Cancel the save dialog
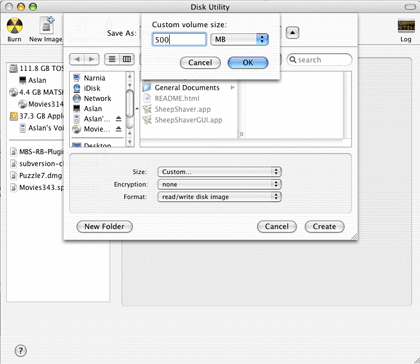The width and height of the screenshot is (420, 364). pos(277,226)
